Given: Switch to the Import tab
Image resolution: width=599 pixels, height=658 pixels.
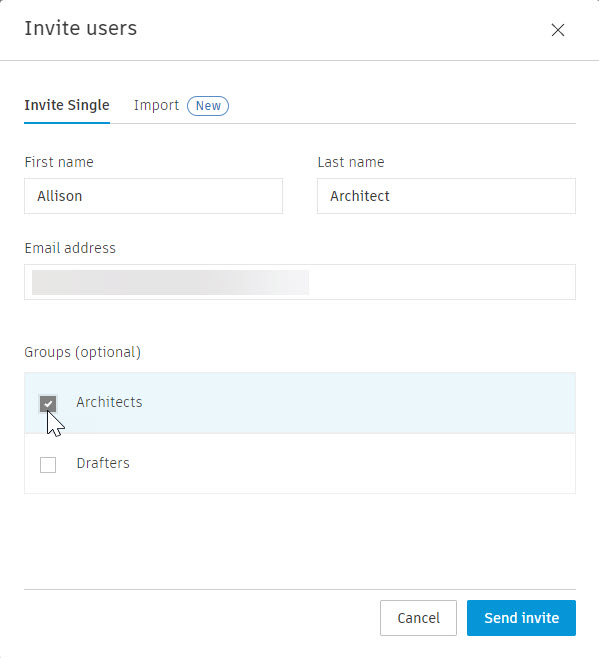Looking at the screenshot, I should [x=156, y=105].
